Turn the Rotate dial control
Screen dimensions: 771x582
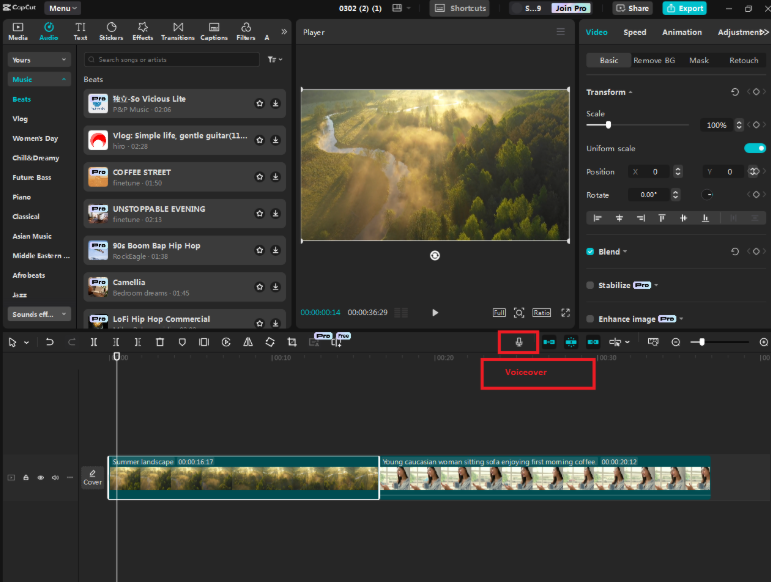(x=707, y=195)
